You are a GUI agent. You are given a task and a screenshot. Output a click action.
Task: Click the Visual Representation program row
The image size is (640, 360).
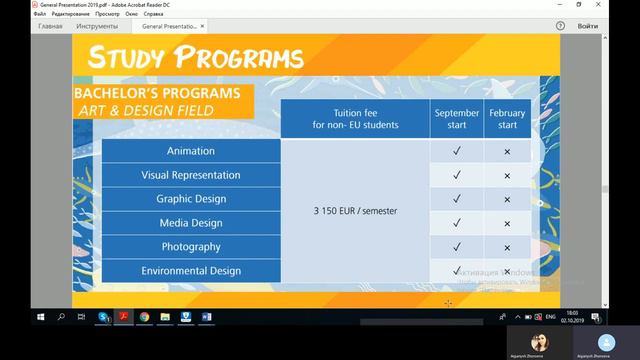tap(191, 175)
